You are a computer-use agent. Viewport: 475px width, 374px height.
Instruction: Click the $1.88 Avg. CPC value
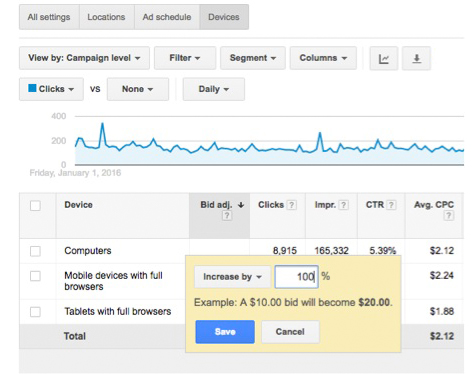click(442, 311)
